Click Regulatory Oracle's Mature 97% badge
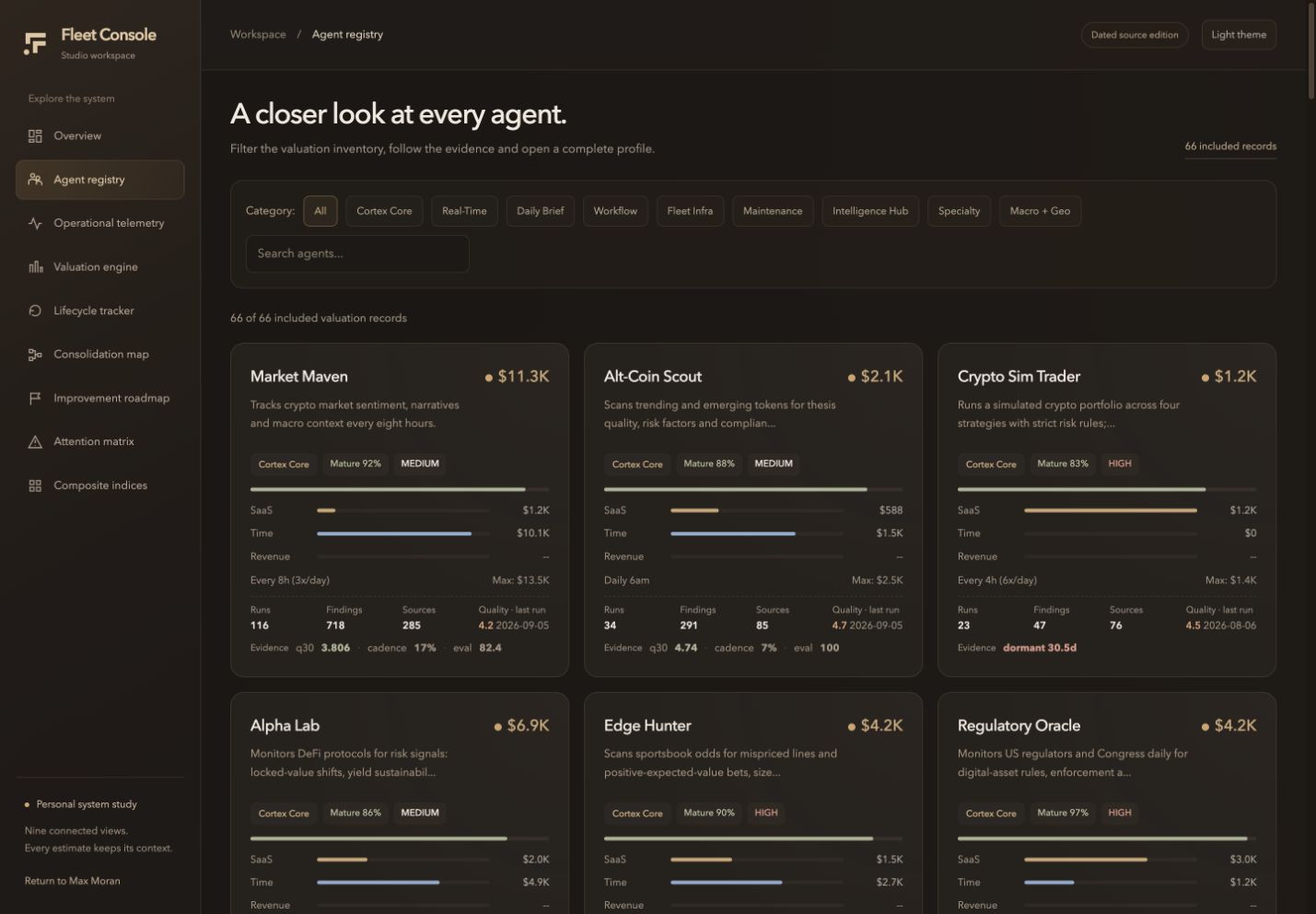 pos(1063,813)
